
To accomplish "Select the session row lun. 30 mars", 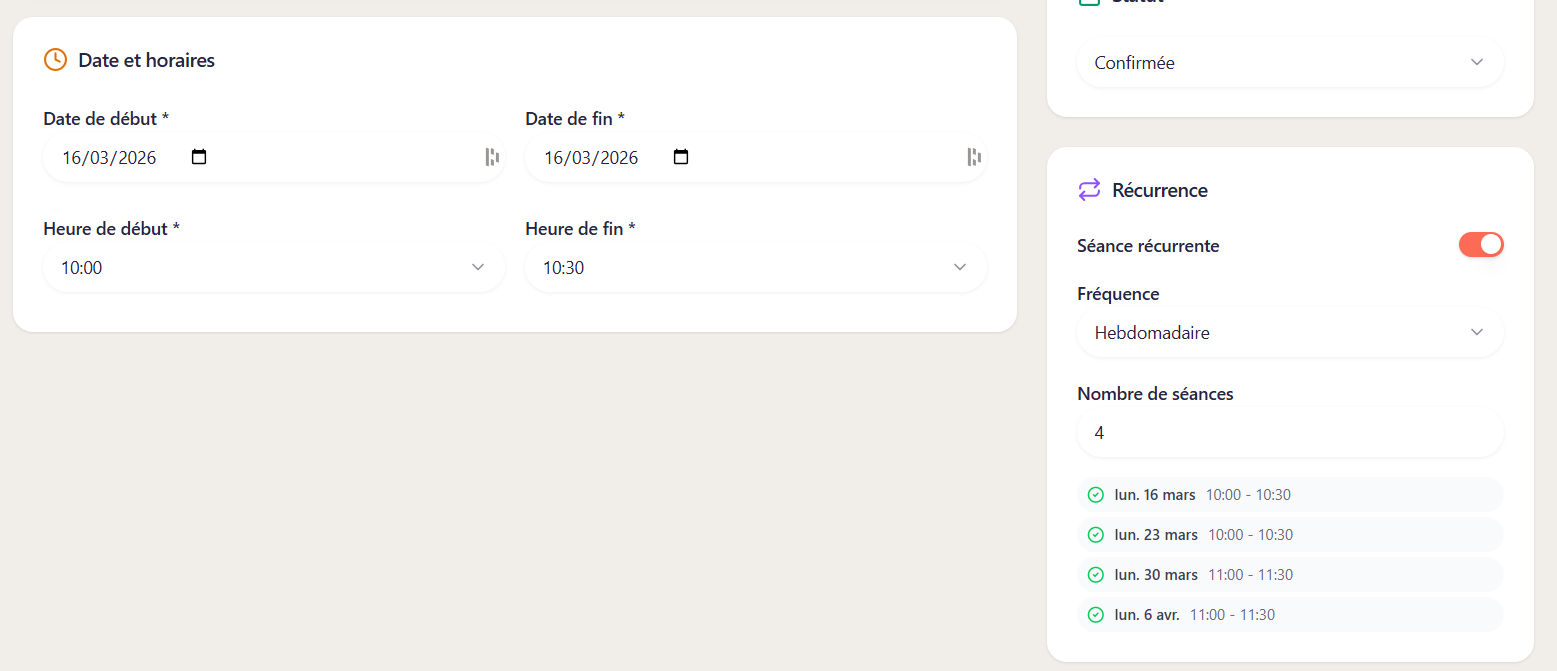I will point(1290,574).
